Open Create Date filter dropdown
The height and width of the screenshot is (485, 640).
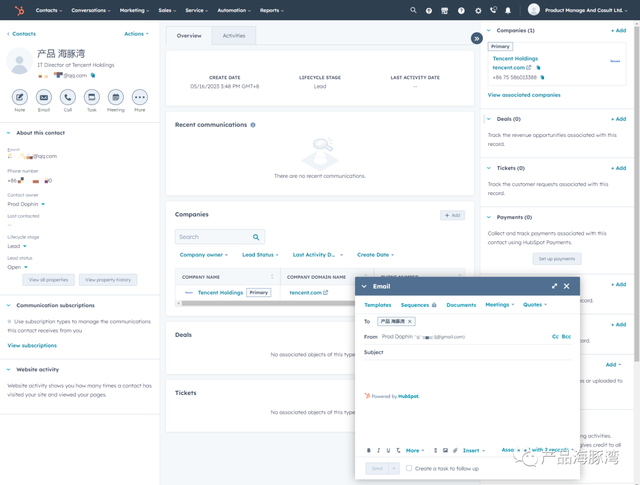click(376, 255)
